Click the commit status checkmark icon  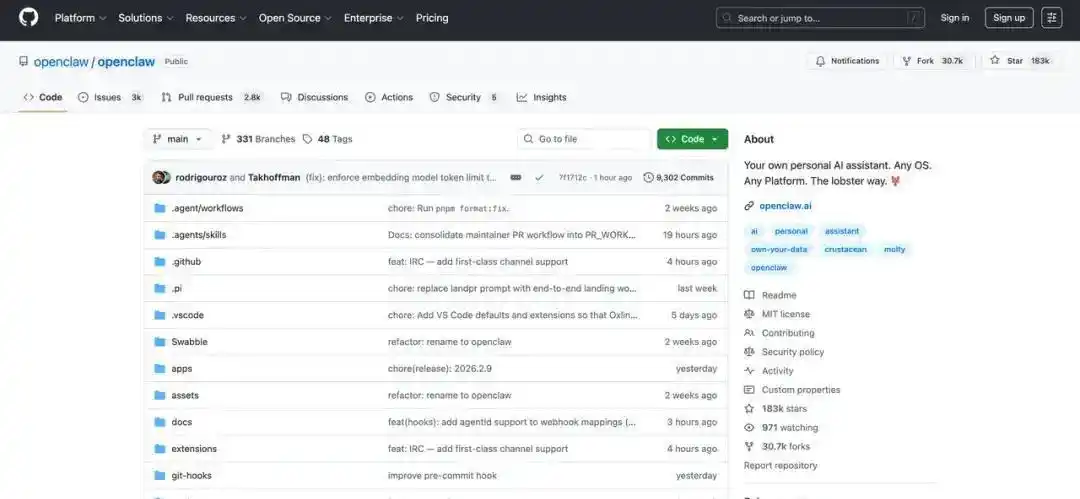(x=539, y=177)
